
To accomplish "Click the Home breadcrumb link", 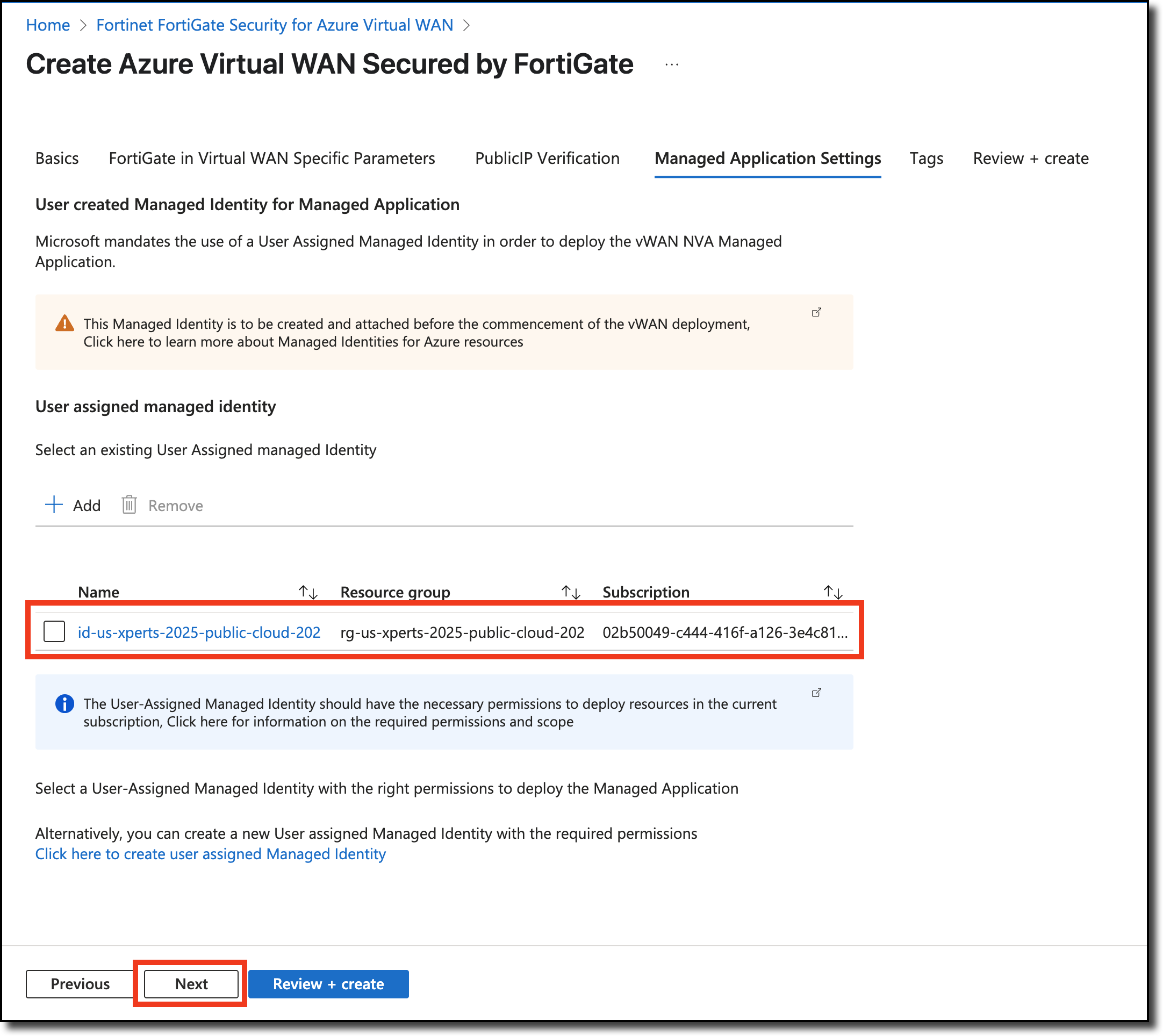I will (x=48, y=26).
